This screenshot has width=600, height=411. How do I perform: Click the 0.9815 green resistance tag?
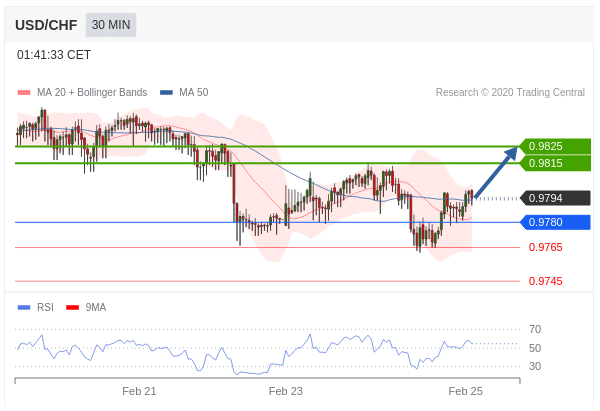(555, 163)
